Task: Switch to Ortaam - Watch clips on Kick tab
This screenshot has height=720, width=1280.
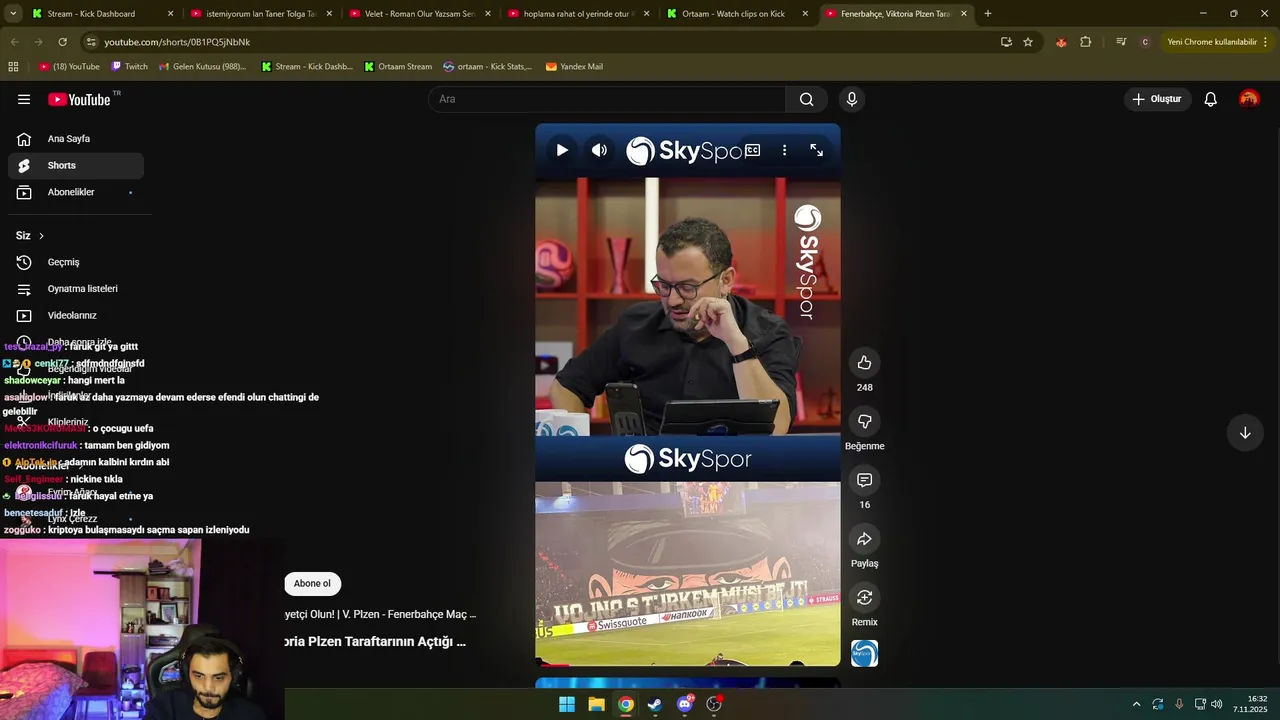Action: (738, 14)
